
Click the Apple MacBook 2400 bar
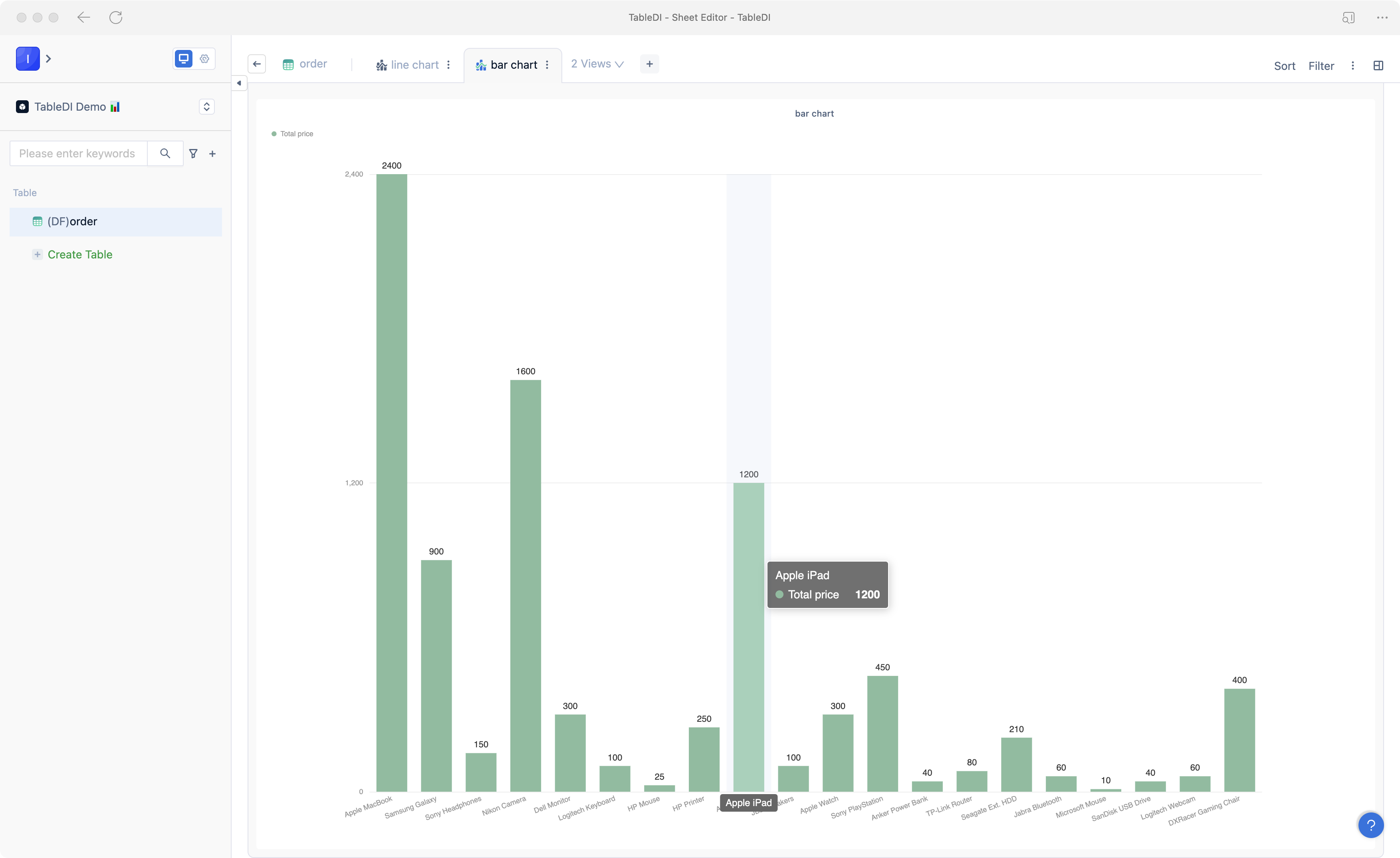[x=391, y=483]
